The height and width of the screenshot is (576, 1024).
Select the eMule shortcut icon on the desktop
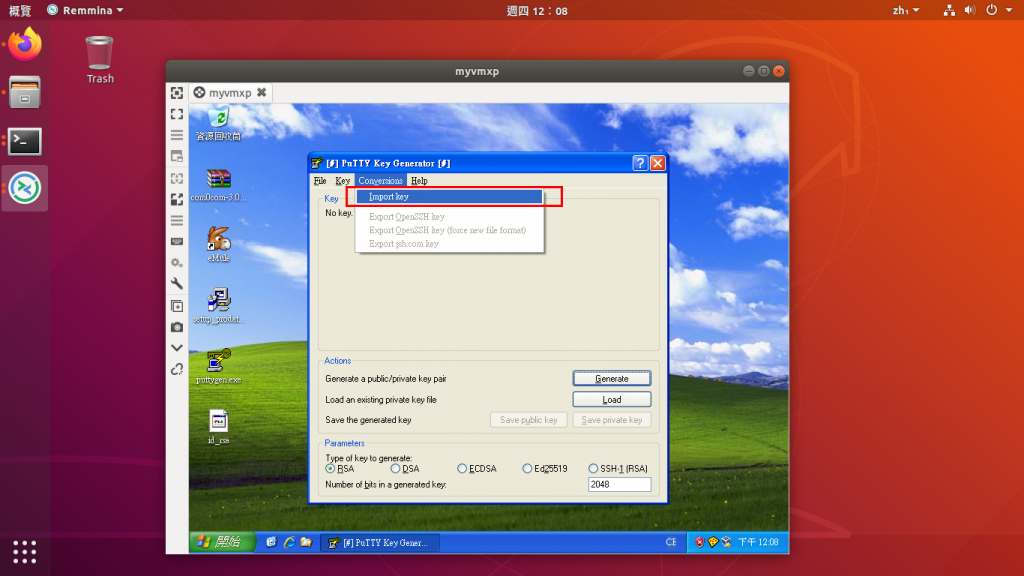coord(219,244)
